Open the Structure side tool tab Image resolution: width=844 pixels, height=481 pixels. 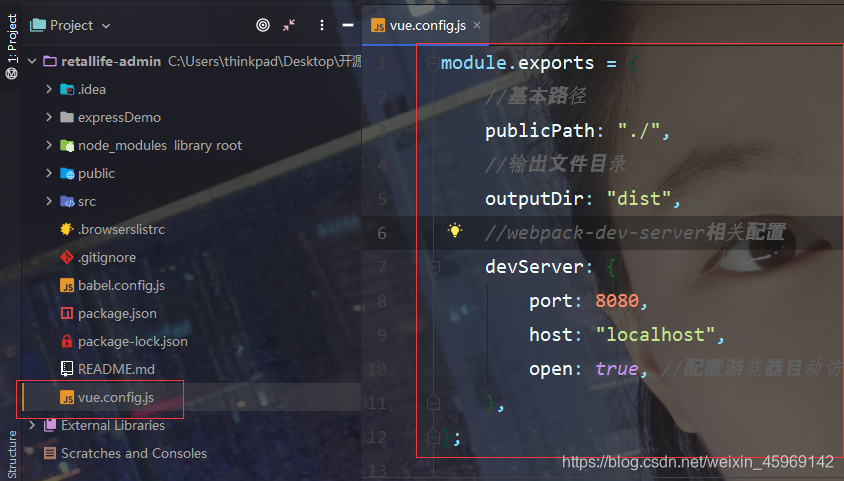pyautogui.click(x=12, y=455)
